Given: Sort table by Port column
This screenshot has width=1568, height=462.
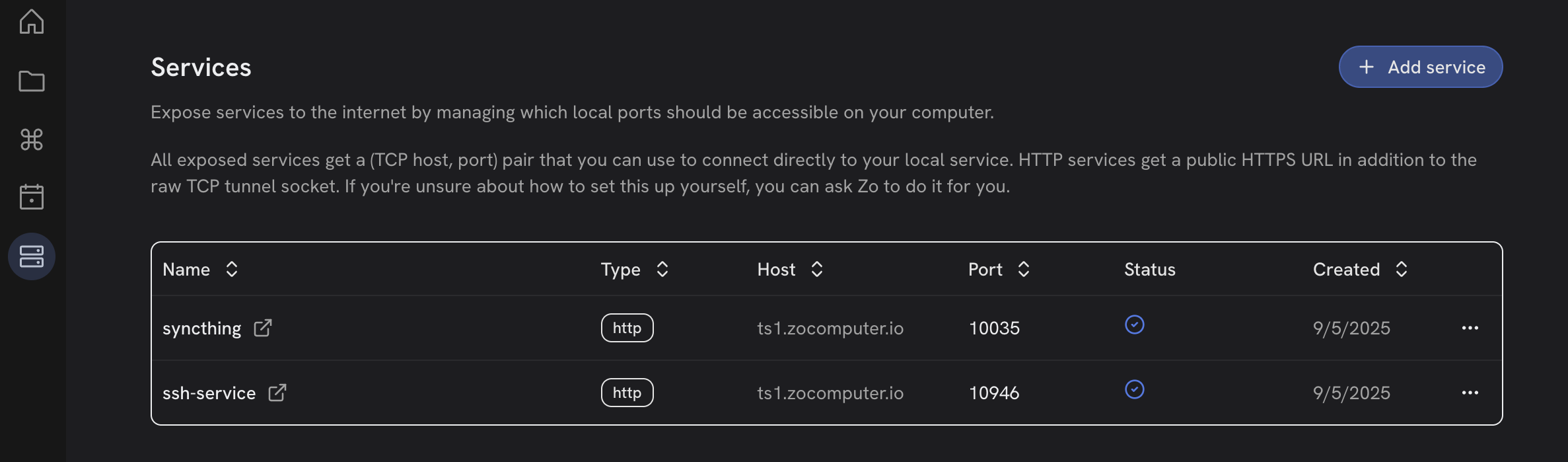Looking at the screenshot, I should [x=1024, y=269].
